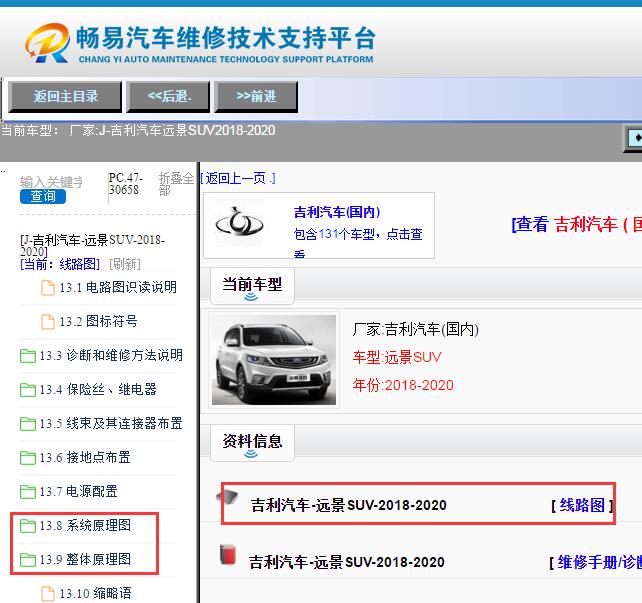Focus the 输入关键字 search field

(x=52, y=182)
